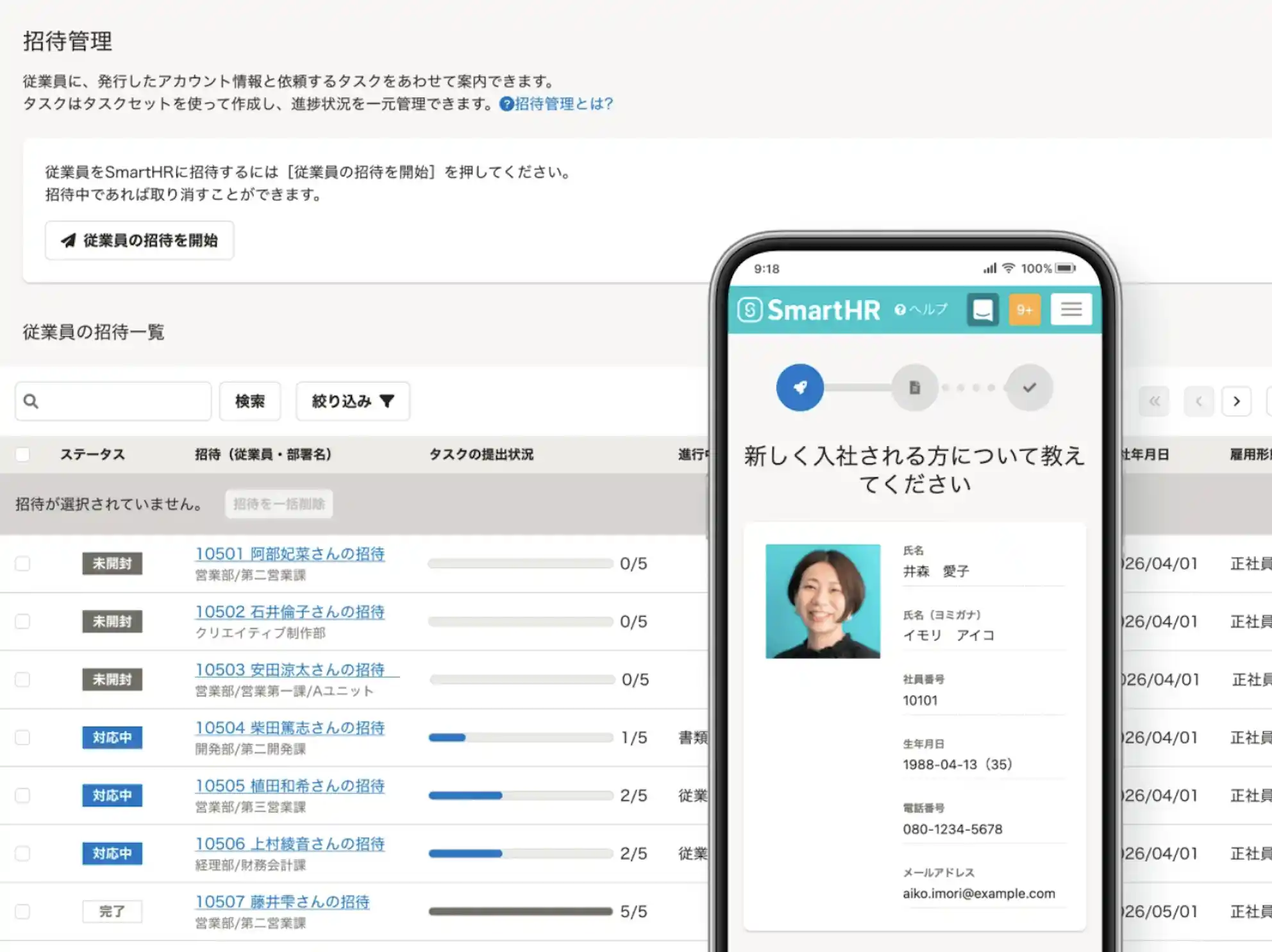The image size is (1272, 952).
Task: Check the checkbox for invitation 10505
Action: 22,796
